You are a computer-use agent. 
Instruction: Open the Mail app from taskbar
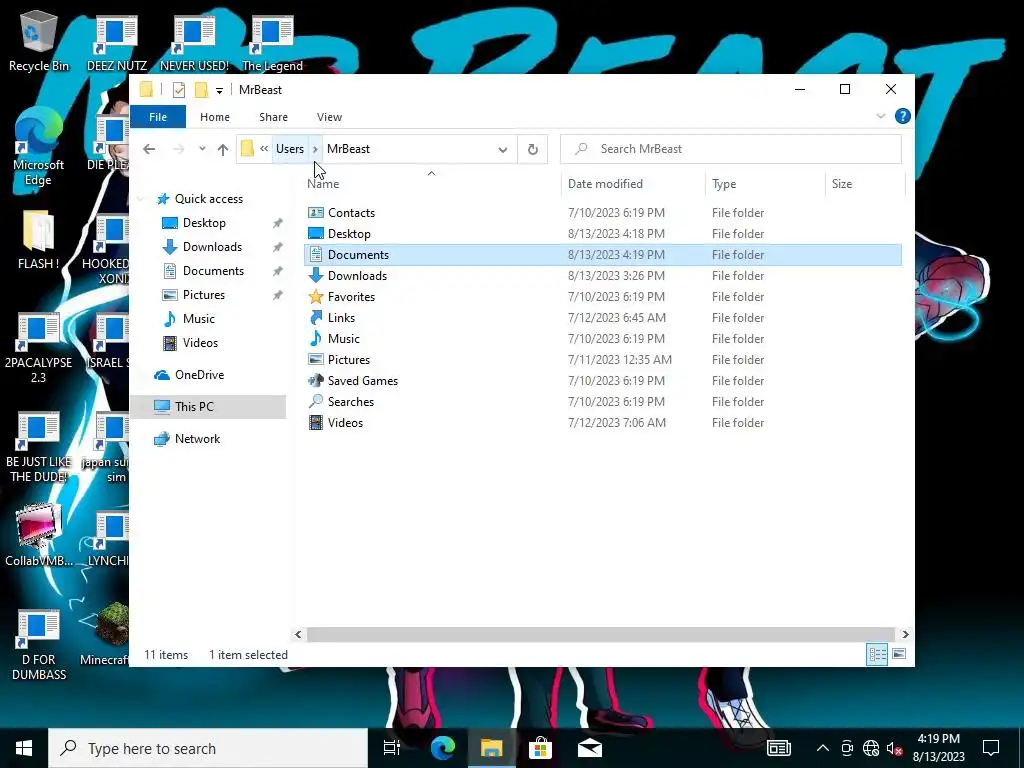pyautogui.click(x=590, y=748)
